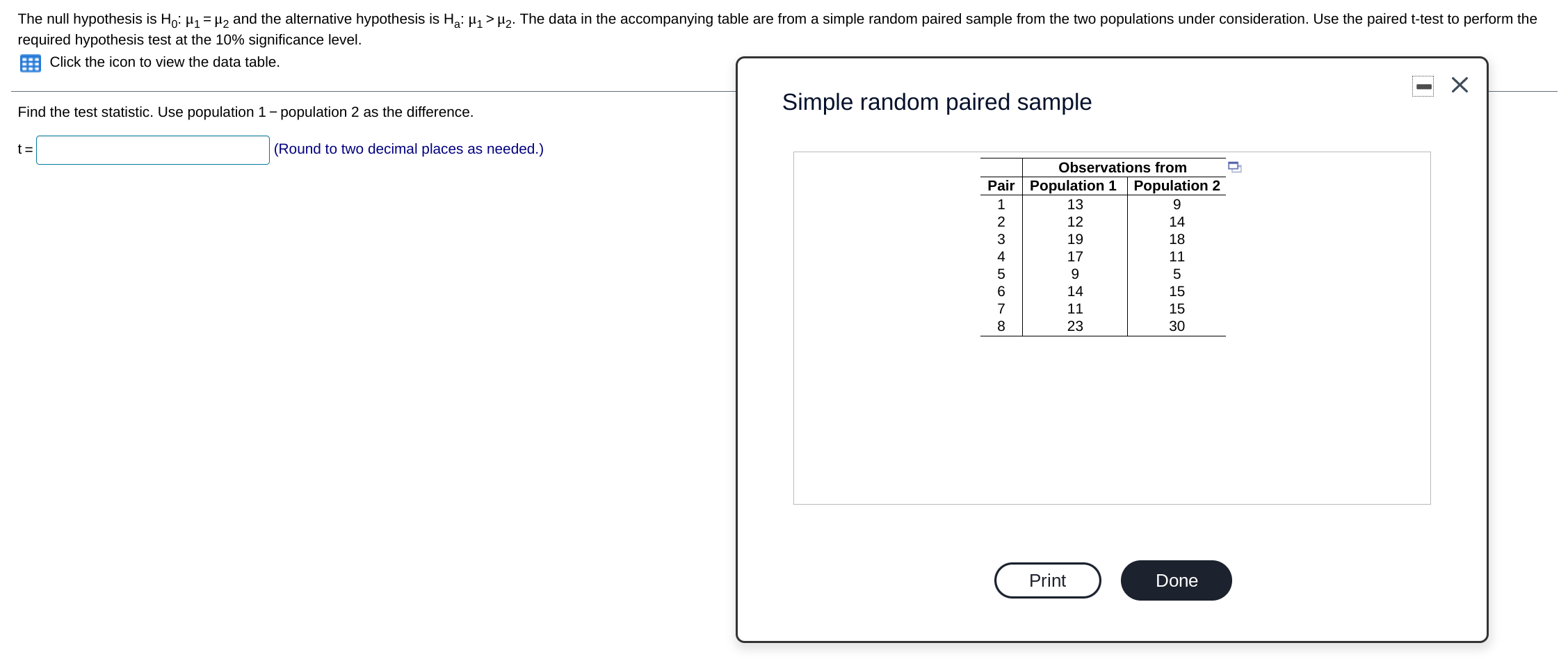Select the Observations from header cell

[x=1122, y=167]
